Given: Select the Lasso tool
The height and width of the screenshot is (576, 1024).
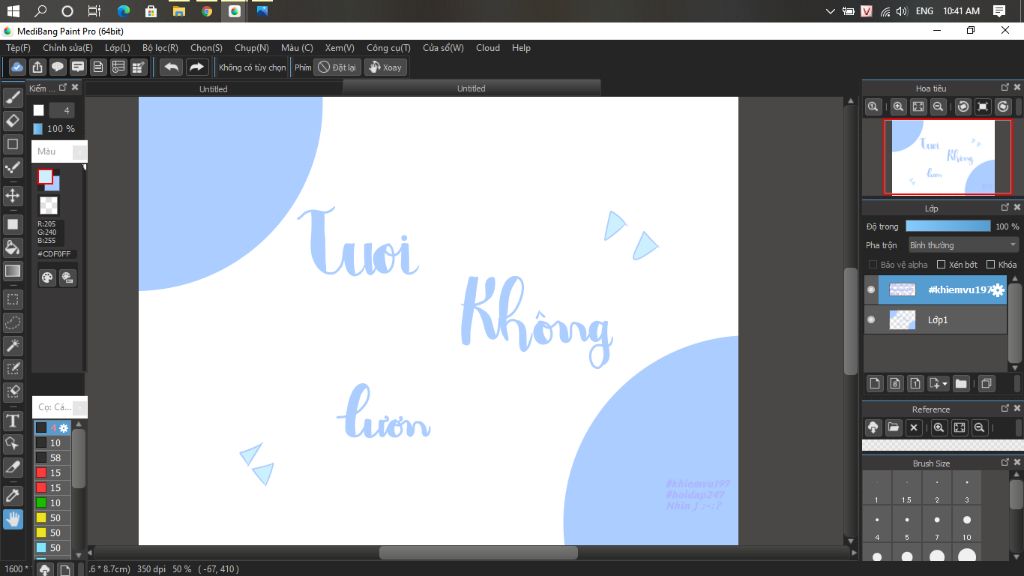Looking at the screenshot, I should [12, 323].
